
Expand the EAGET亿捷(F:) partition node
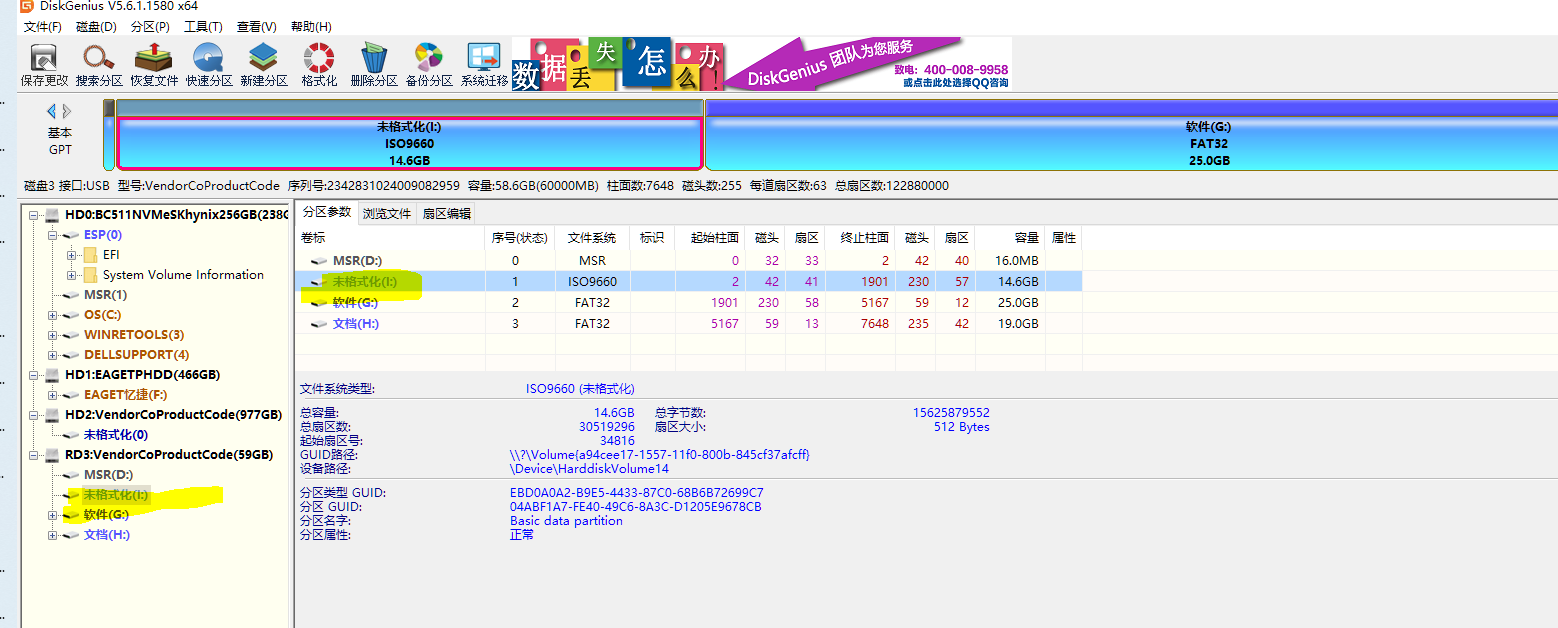51,395
